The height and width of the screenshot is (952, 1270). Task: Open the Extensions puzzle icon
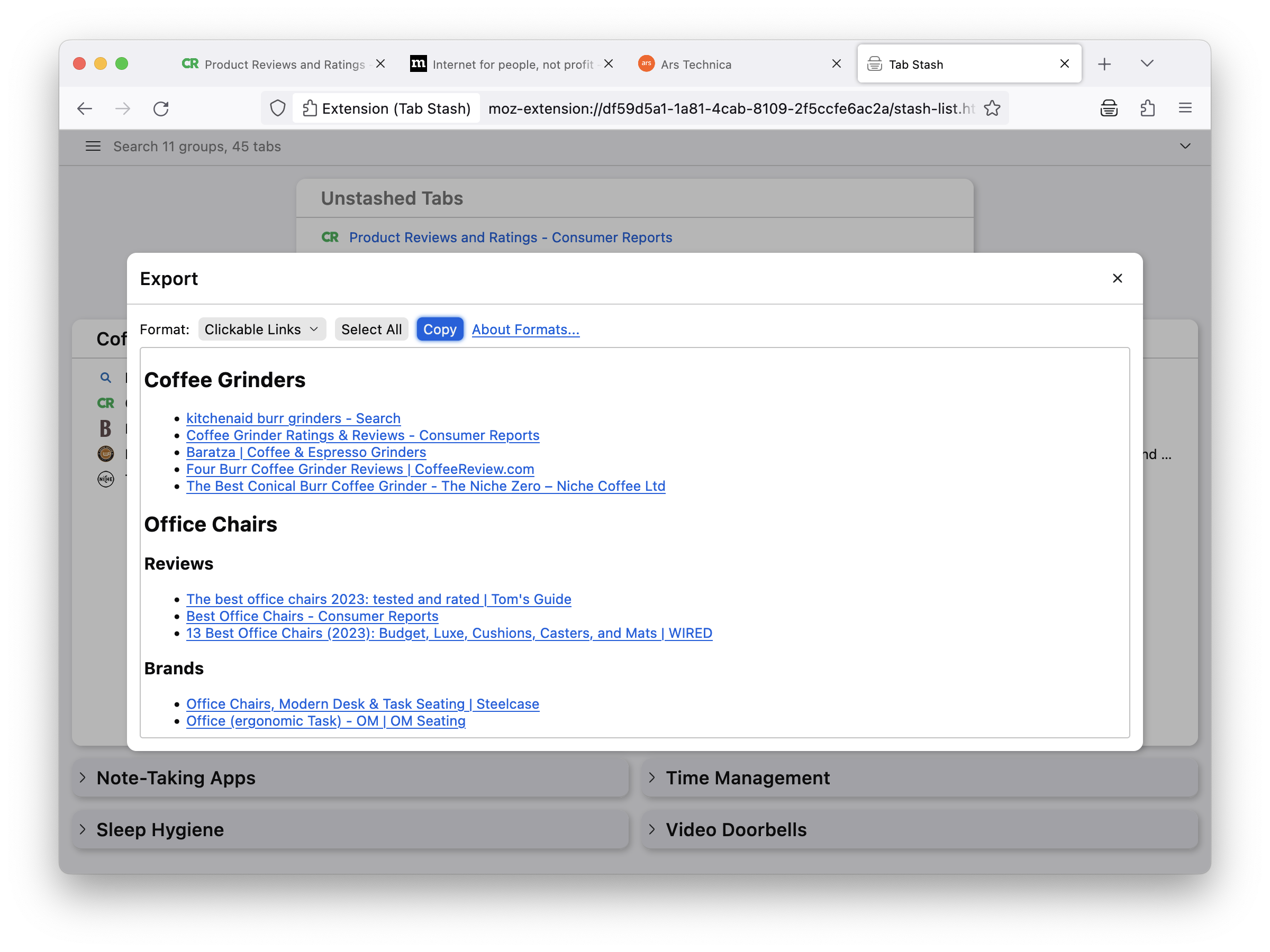pos(1147,108)
